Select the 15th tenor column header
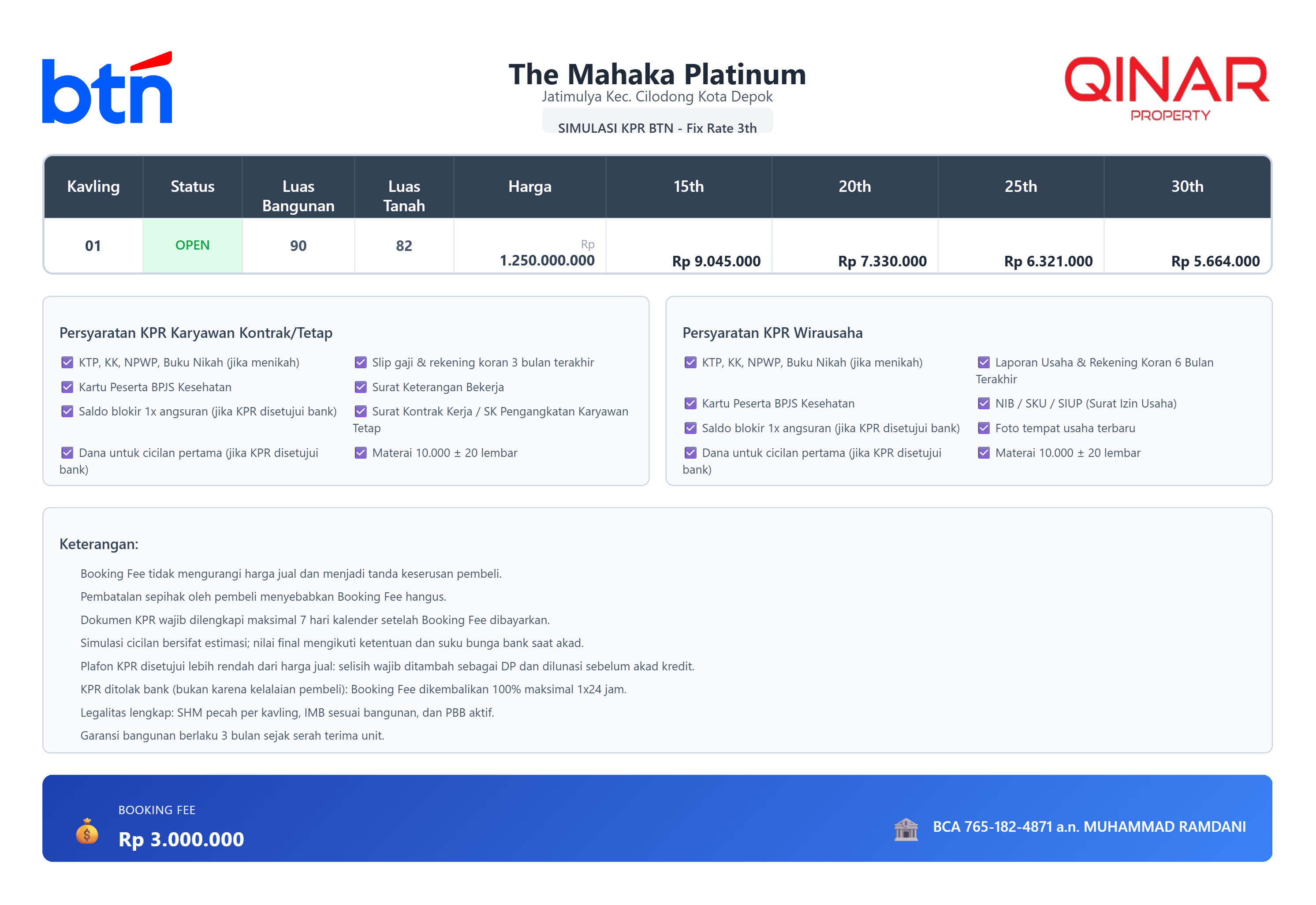This screenshot has width=1316, height=905. click(688, 187)
